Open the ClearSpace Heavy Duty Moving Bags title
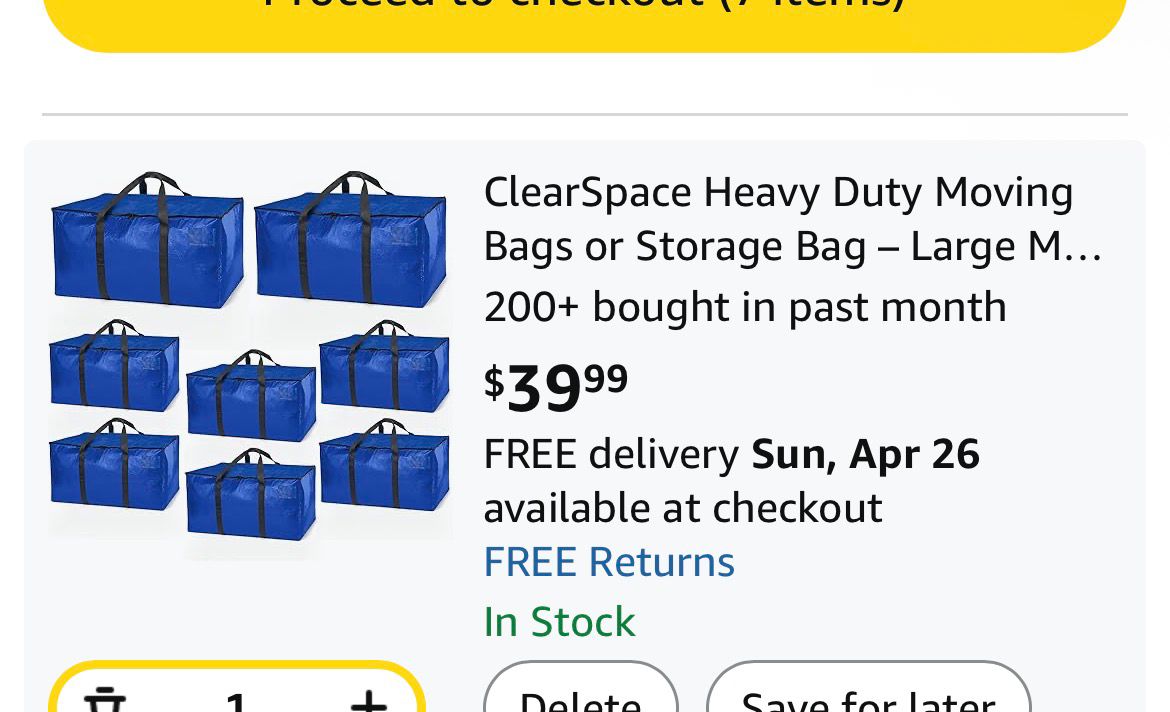This screenshot has height=712, width=1170. (778, 192)
